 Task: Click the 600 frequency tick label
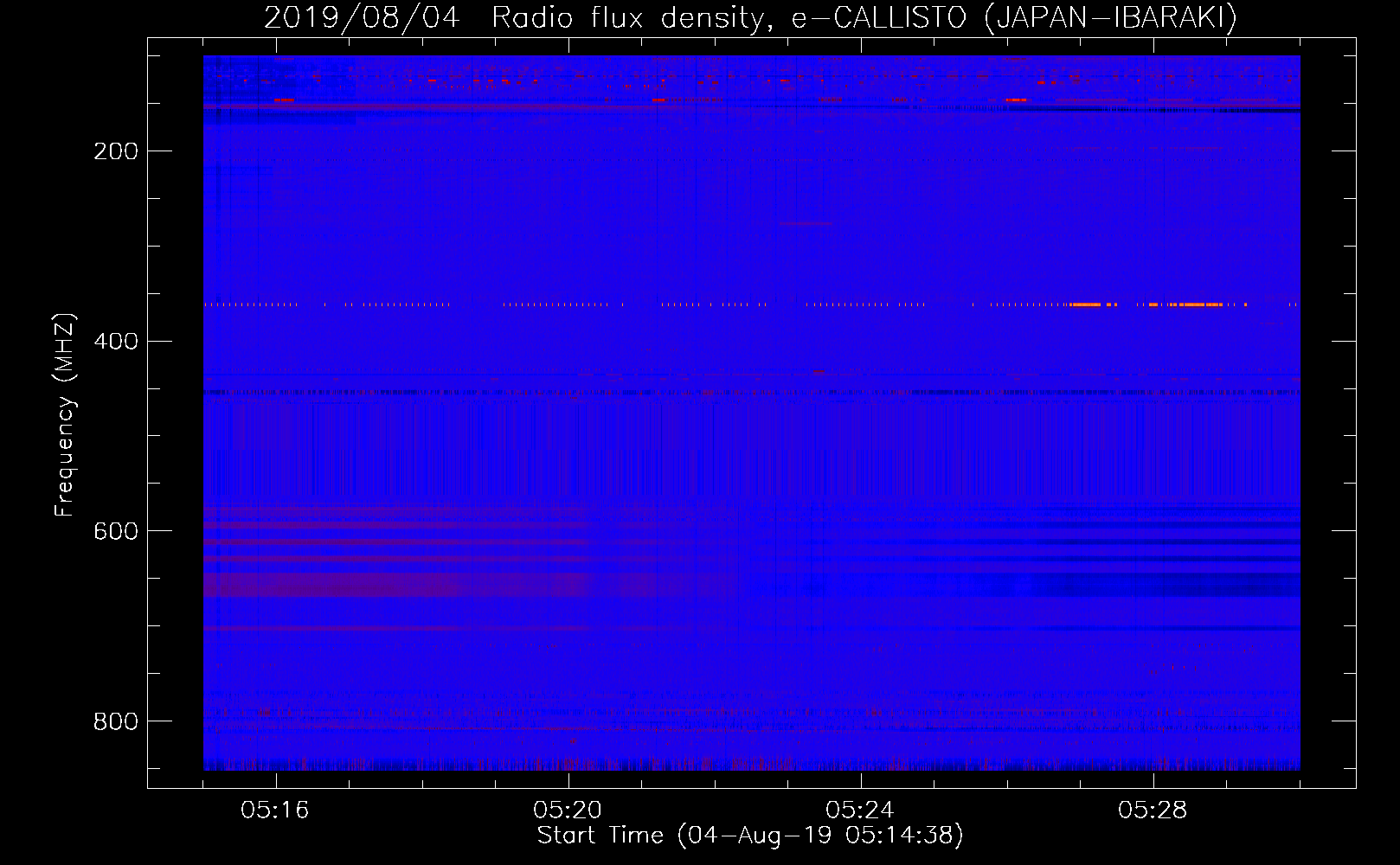click(116, 531)
